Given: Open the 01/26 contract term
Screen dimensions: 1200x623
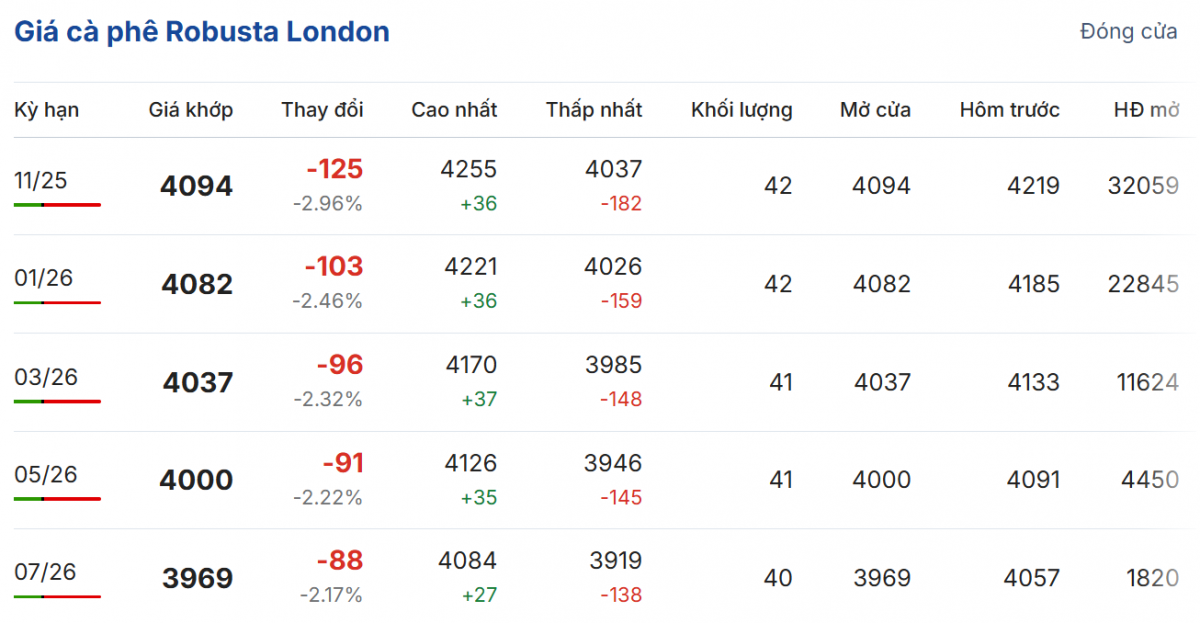Looking at the screenshot, I should pyautogui.click(x=43, y=277).
